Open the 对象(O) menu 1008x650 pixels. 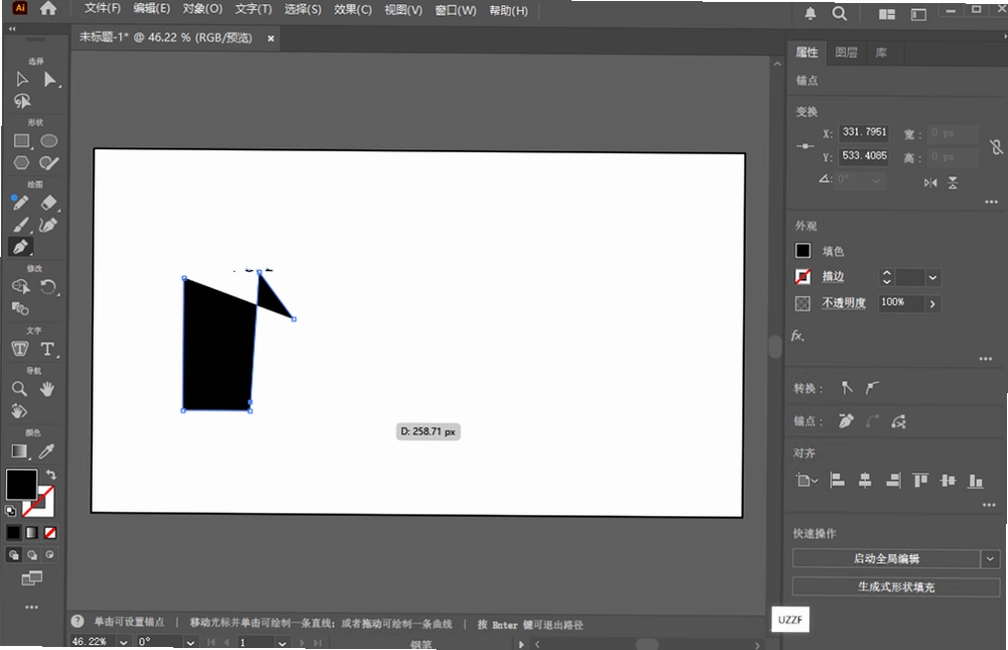click(x=202, y=9)
